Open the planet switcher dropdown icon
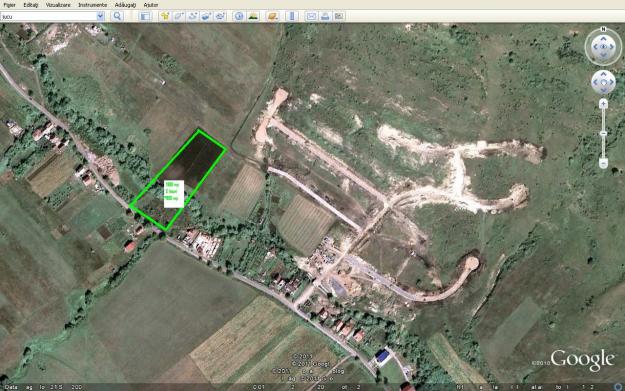Screen dimensions: 625x391 [273, 16]
